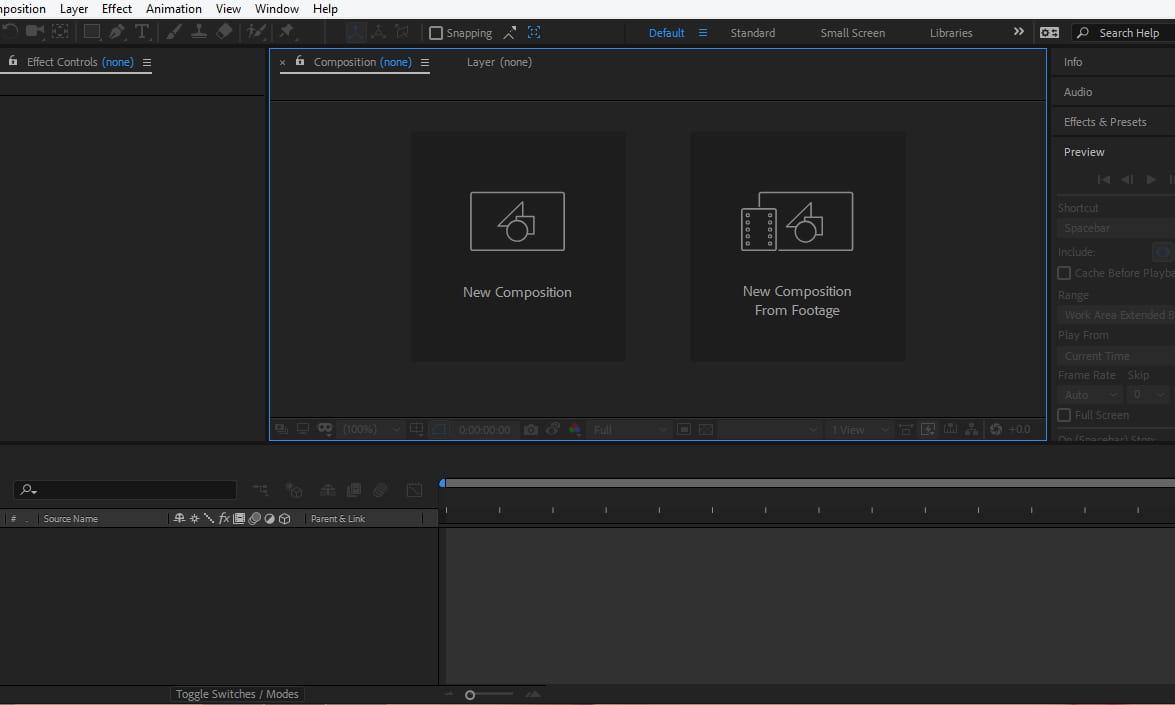Toggle the Transparency Grid in the viewer
The width and height of the screenshot is (1175, 705).
point(707,429)
